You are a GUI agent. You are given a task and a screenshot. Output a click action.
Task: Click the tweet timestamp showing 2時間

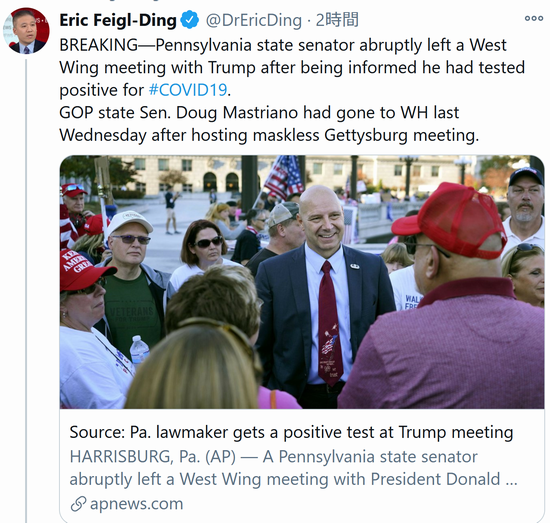tap(337, 20)
